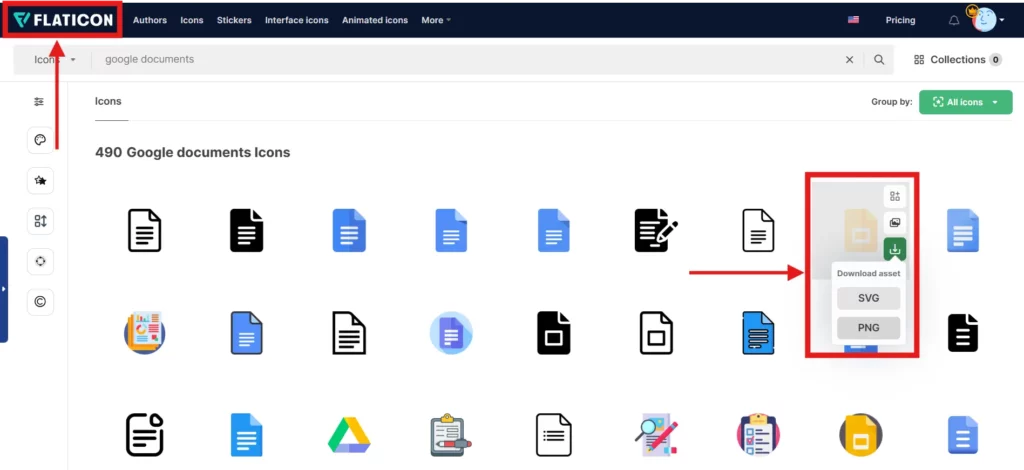
Task: Open the Icons search type dropdown
Action: click(x=56, y=60)
